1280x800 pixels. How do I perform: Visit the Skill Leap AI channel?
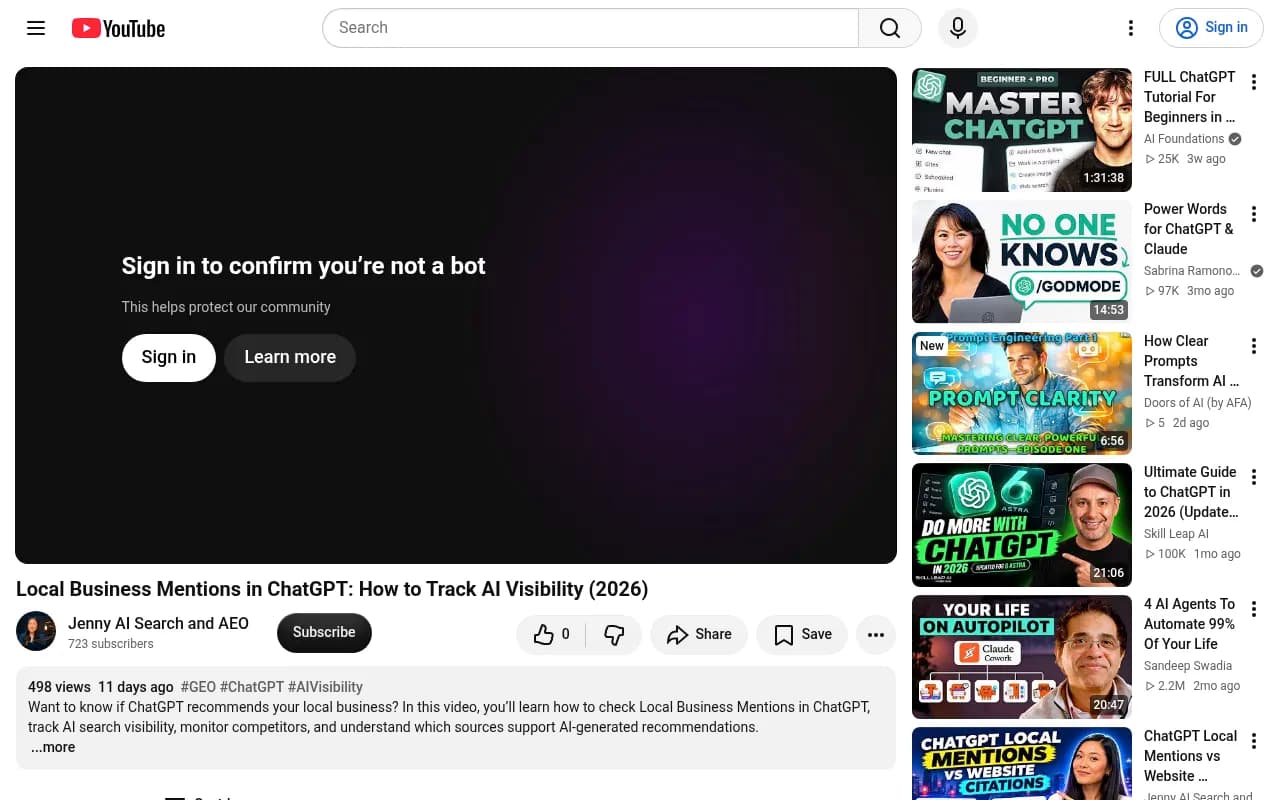[1176, 534]
